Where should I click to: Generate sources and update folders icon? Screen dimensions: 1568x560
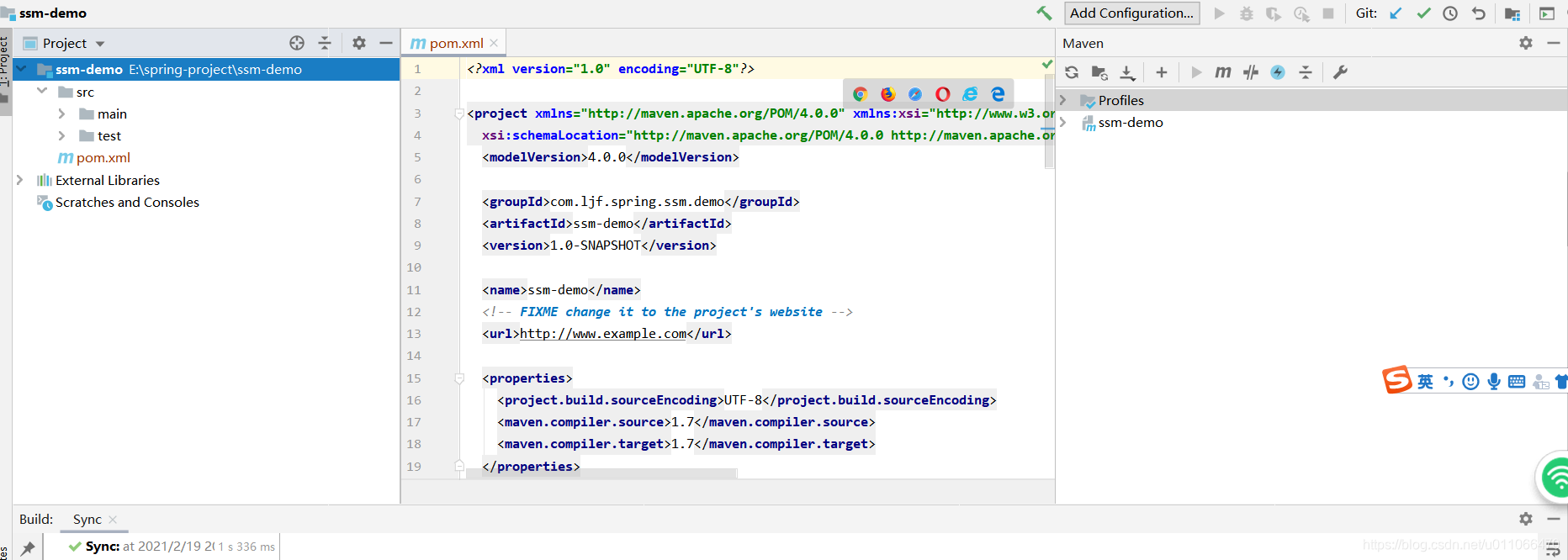tap(1099, 72)
